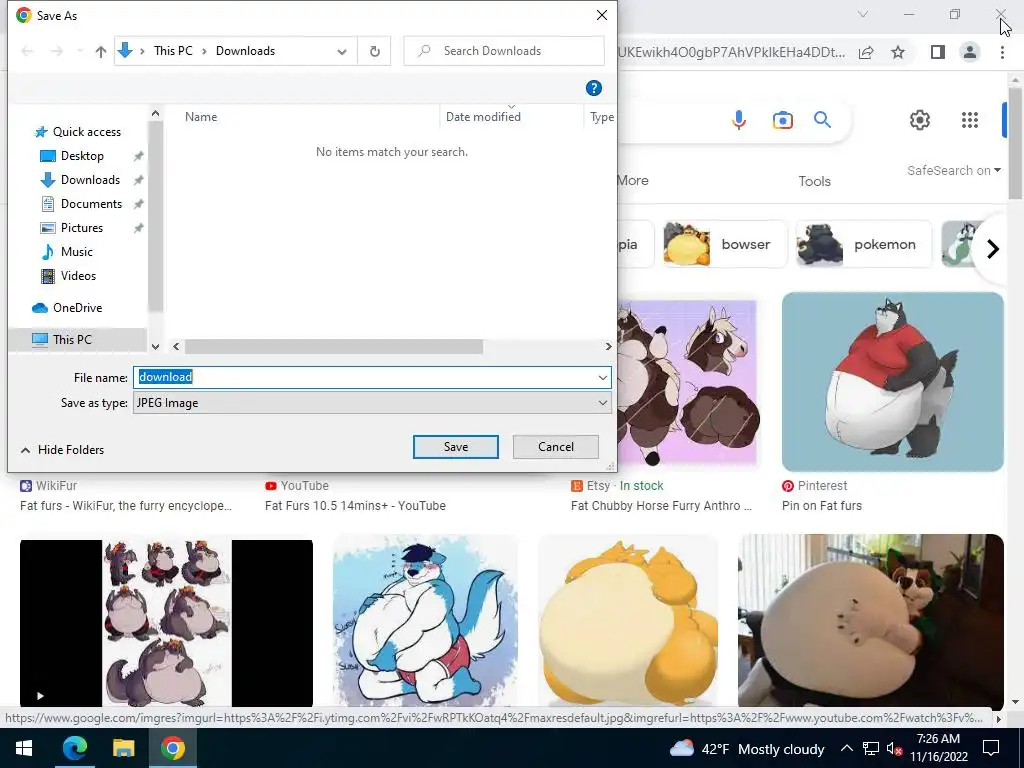Show hidden system tray icons

click(846, 748)
